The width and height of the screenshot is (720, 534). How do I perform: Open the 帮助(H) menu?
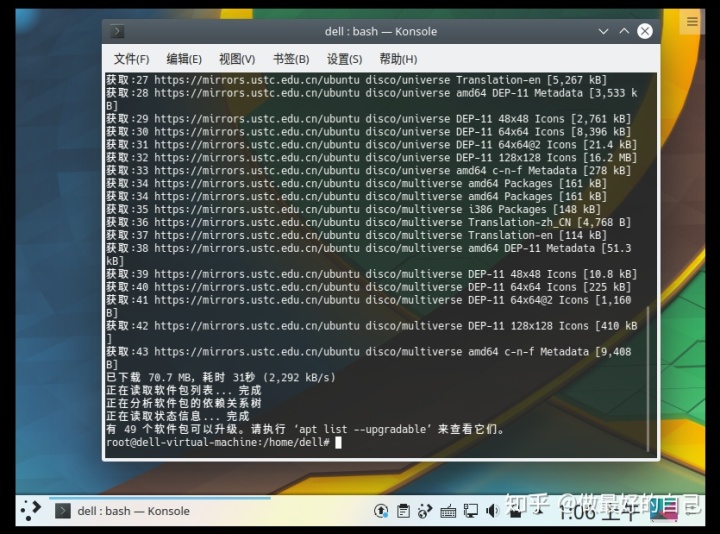coord(398,59)
